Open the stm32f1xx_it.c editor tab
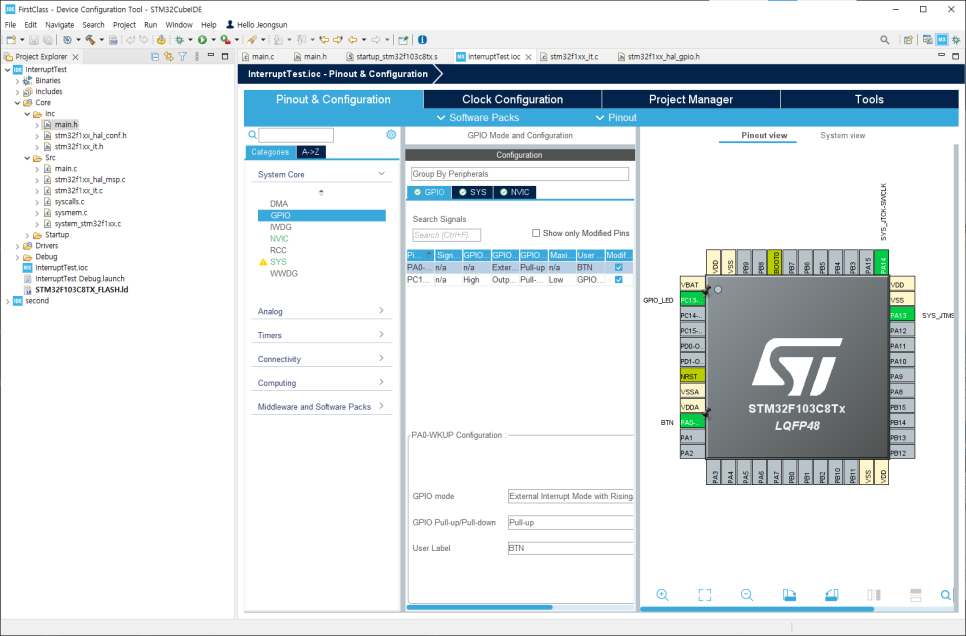 [574, 57]
